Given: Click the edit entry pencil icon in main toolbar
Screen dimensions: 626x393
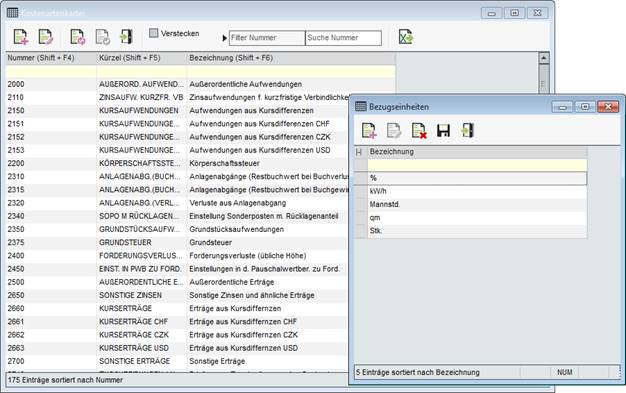Looking at the screenshot, I should 46,37.
